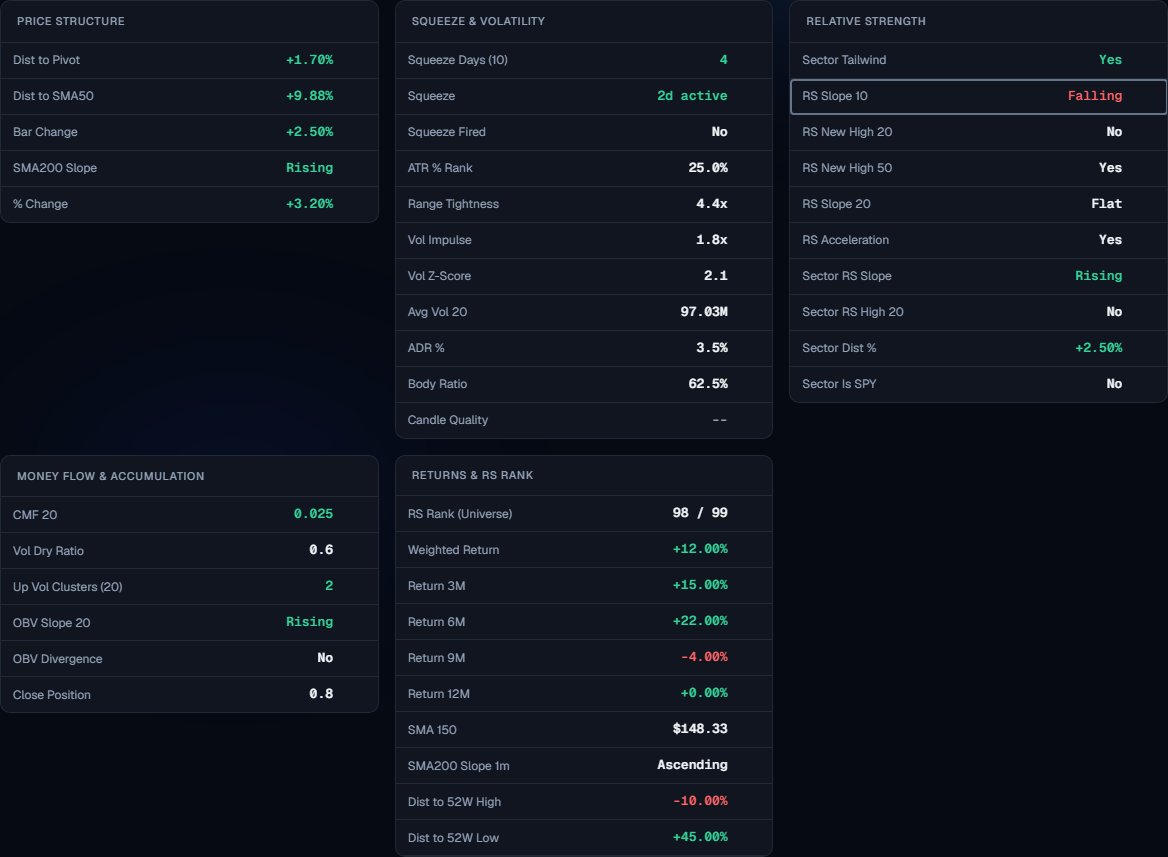Click the Up Vol Clusters (20) label
Viewport: 1168px width, 857px height.
point(68,586)
